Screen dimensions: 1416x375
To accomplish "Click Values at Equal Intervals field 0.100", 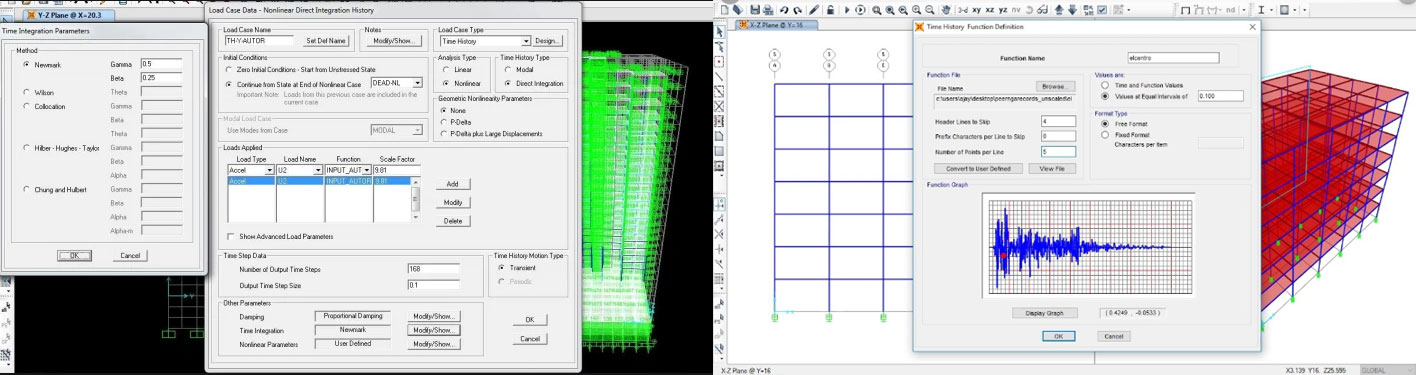I will (1219, 97).
